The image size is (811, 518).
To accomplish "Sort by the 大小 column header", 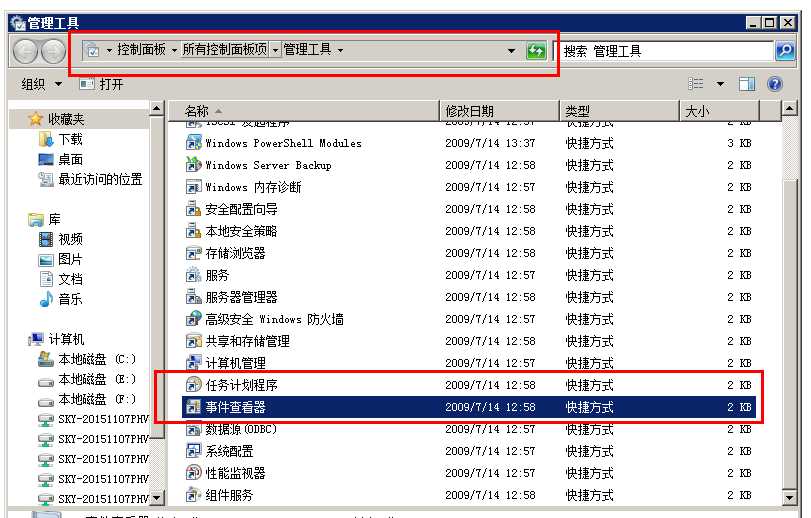I will tap(719, 111).
